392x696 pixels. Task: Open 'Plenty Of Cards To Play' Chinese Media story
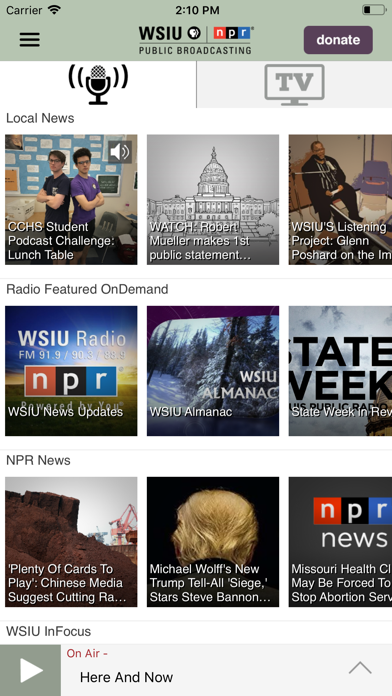(71, 542)
